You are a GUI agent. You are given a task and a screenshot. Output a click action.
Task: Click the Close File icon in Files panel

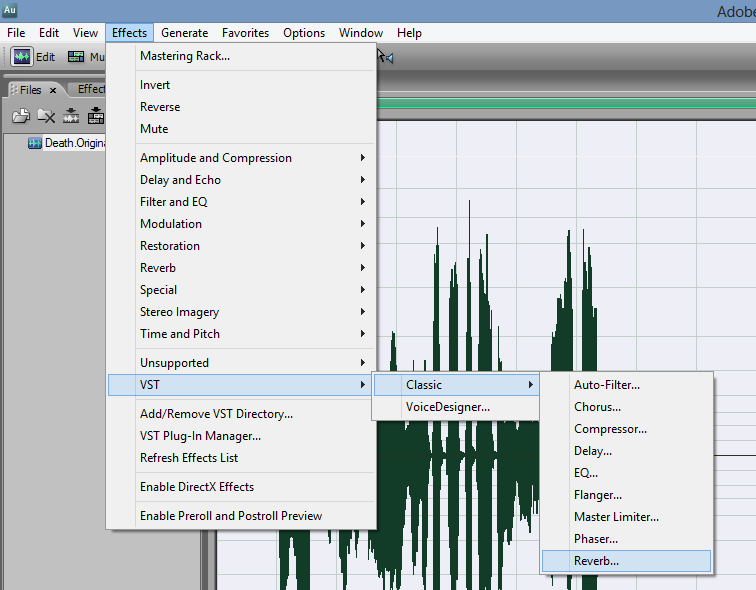[x=46, y=116]
